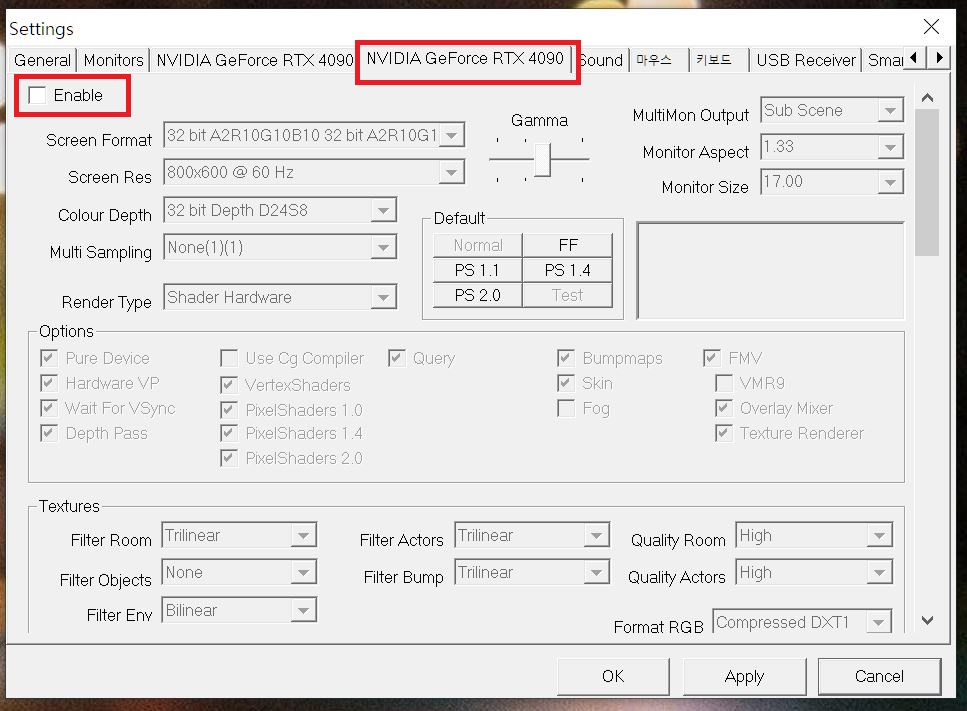
Task: Toggle PixelShaders 1.4 checkbox
Action: point(229,433)
